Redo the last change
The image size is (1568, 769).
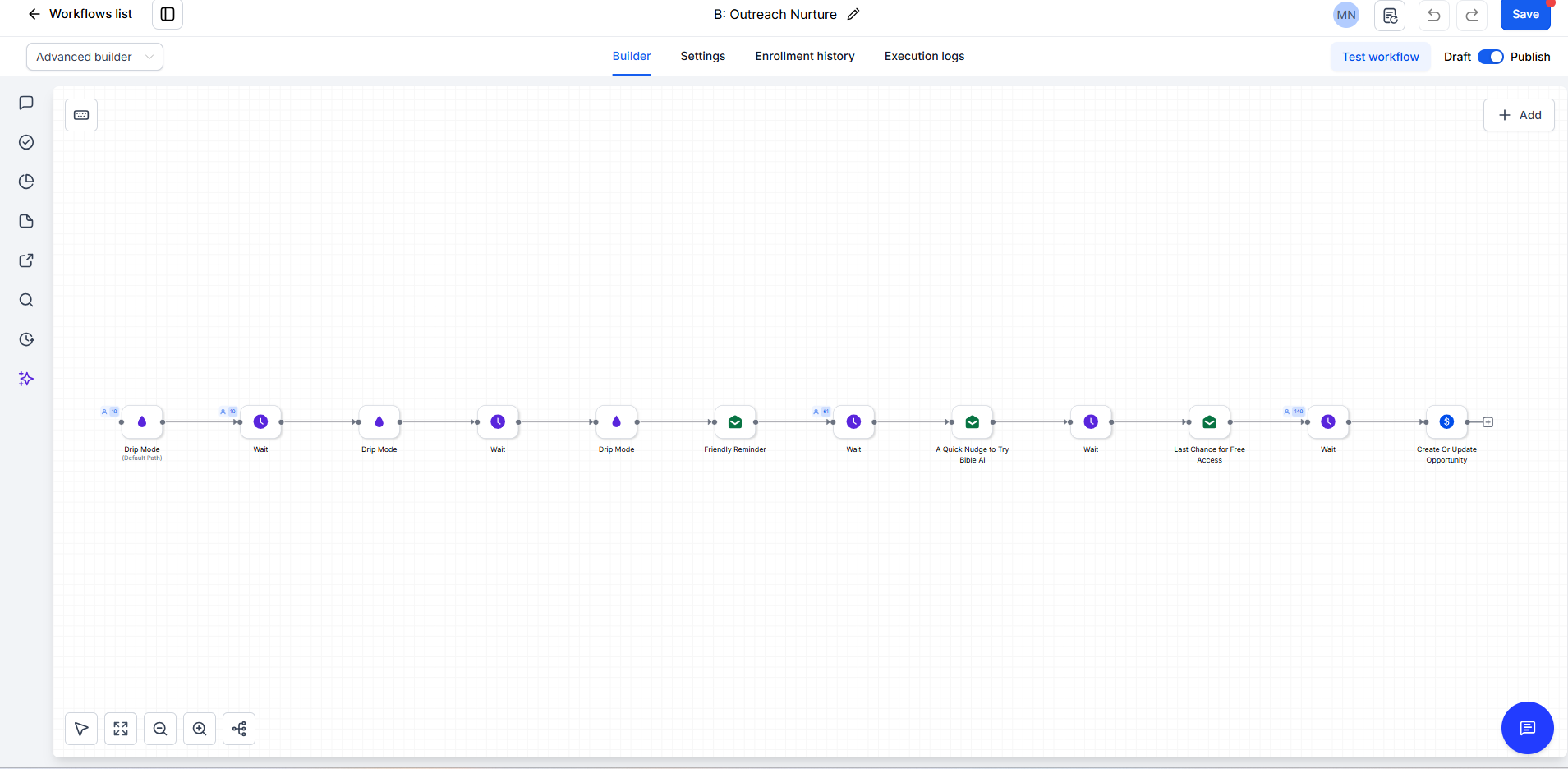pyautogui.click(x=1472, y=15)
